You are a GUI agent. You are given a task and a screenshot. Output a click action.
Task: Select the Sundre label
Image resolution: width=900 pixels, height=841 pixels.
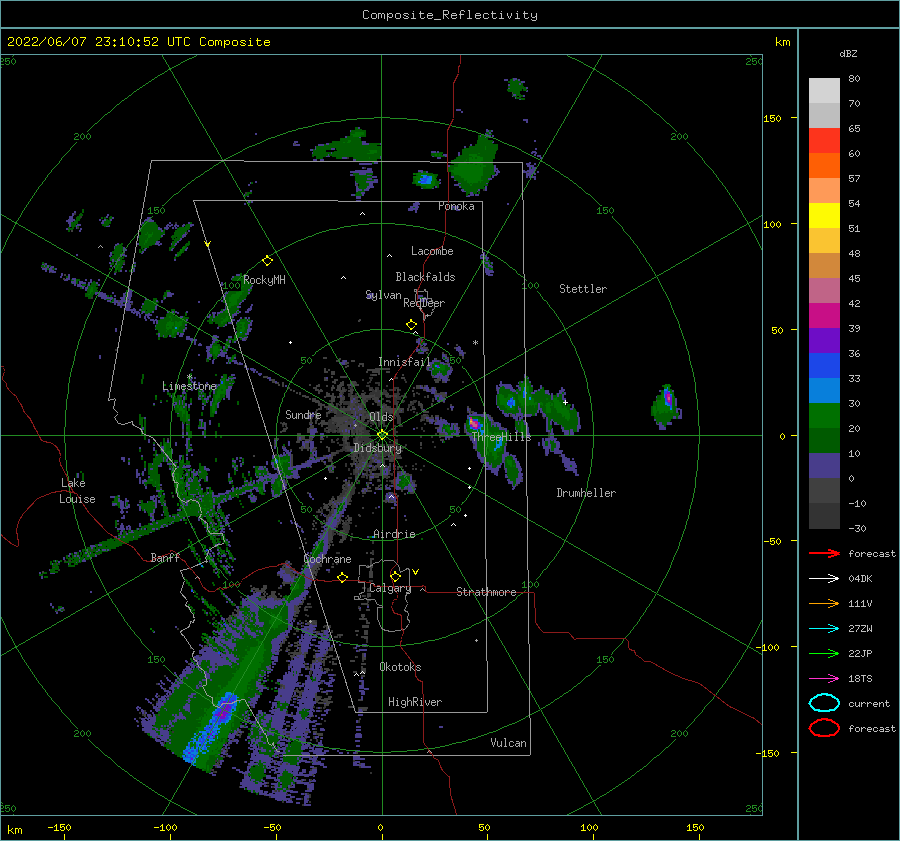[303, 414]
